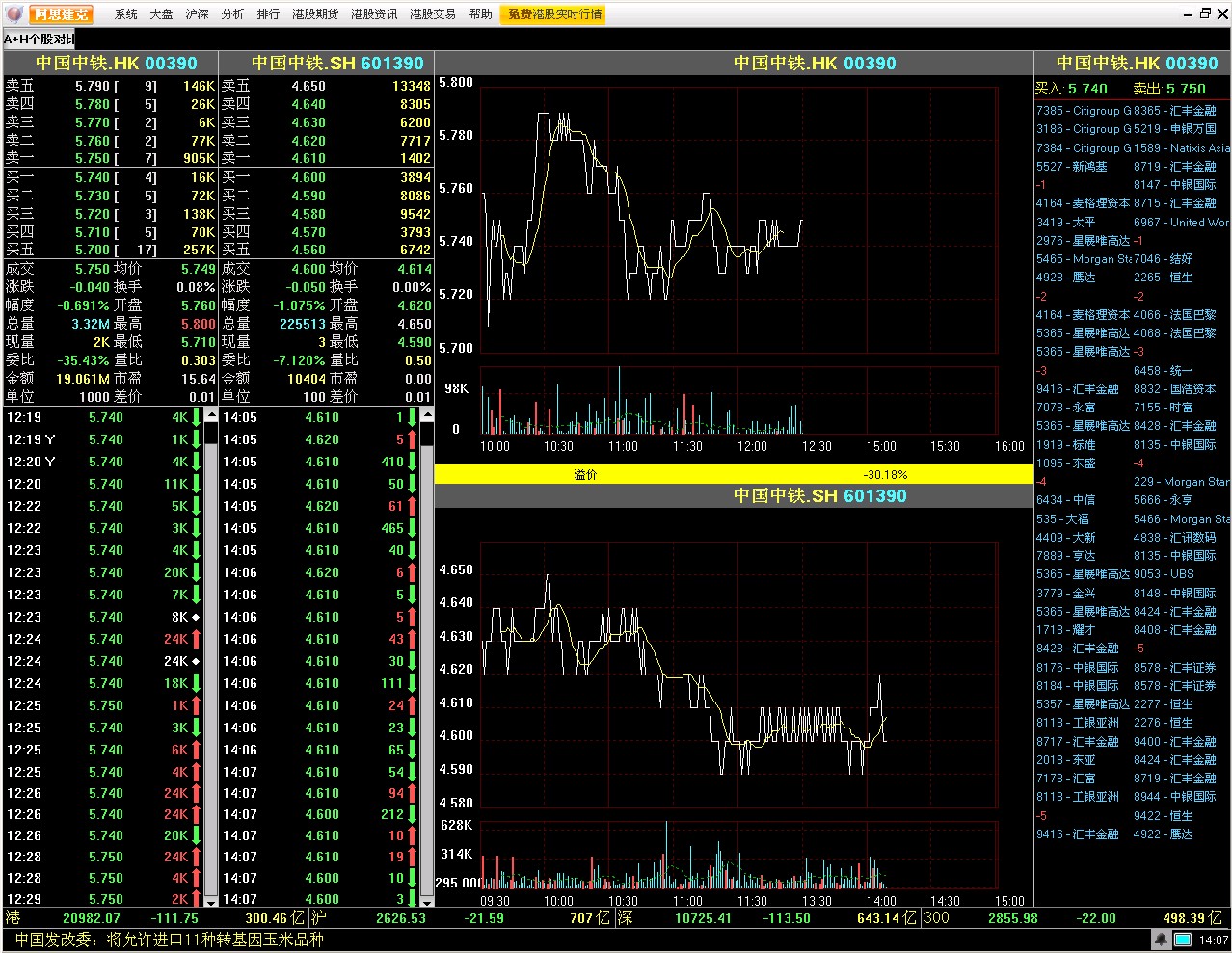
Task: Open the 港股交易 menu
Action: [x=433, y=14]
